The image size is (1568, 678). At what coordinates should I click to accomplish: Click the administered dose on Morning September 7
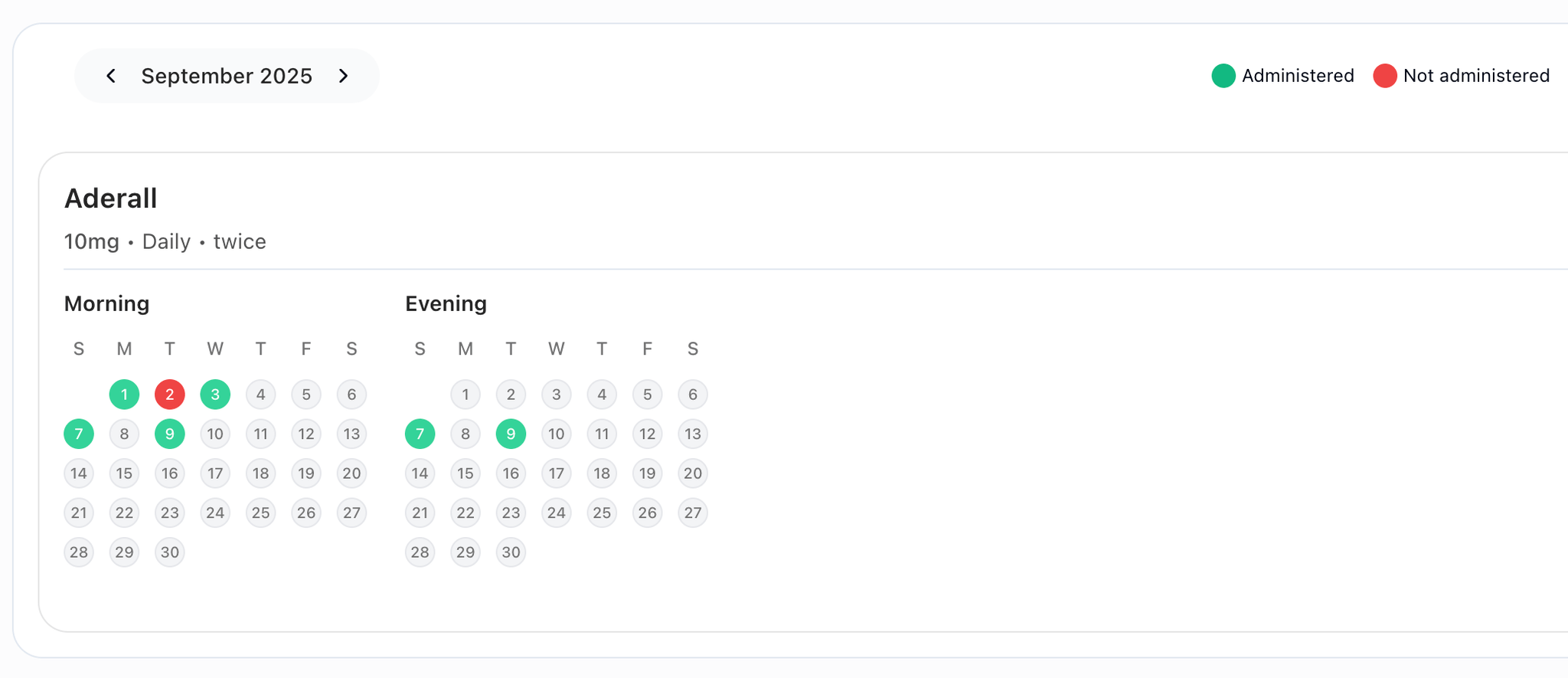tap(78, 434)
